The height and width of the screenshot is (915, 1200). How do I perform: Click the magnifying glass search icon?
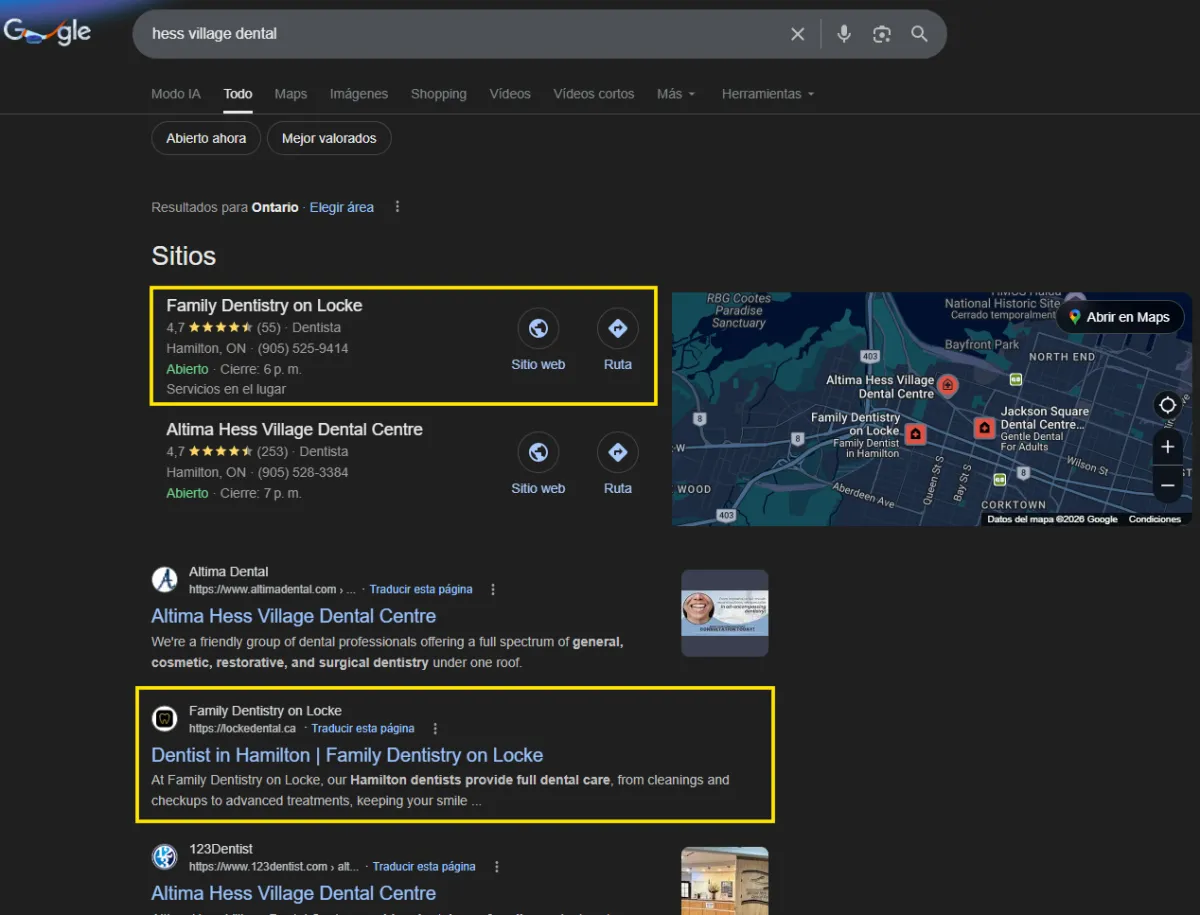coord(919,34)
